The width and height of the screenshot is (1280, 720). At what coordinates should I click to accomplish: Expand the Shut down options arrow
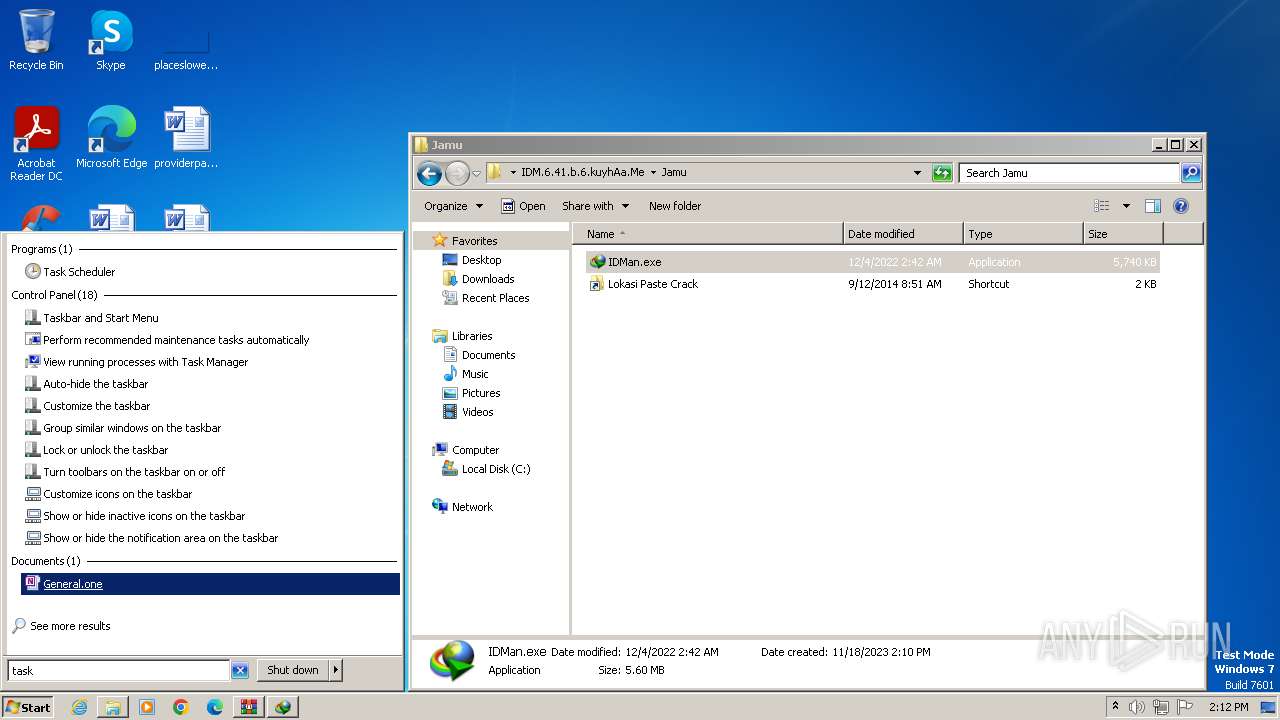335,670
